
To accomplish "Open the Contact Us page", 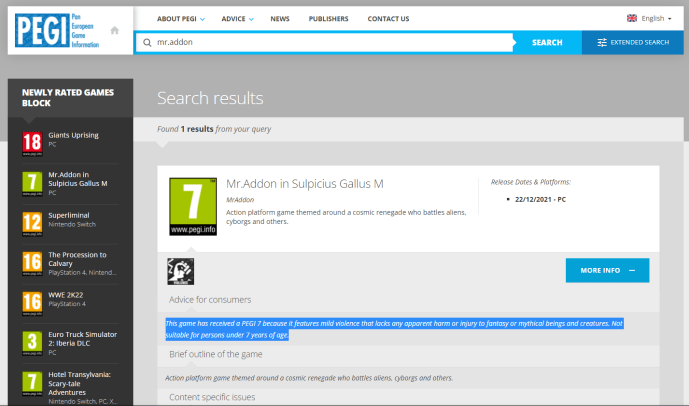I will 388,18.
